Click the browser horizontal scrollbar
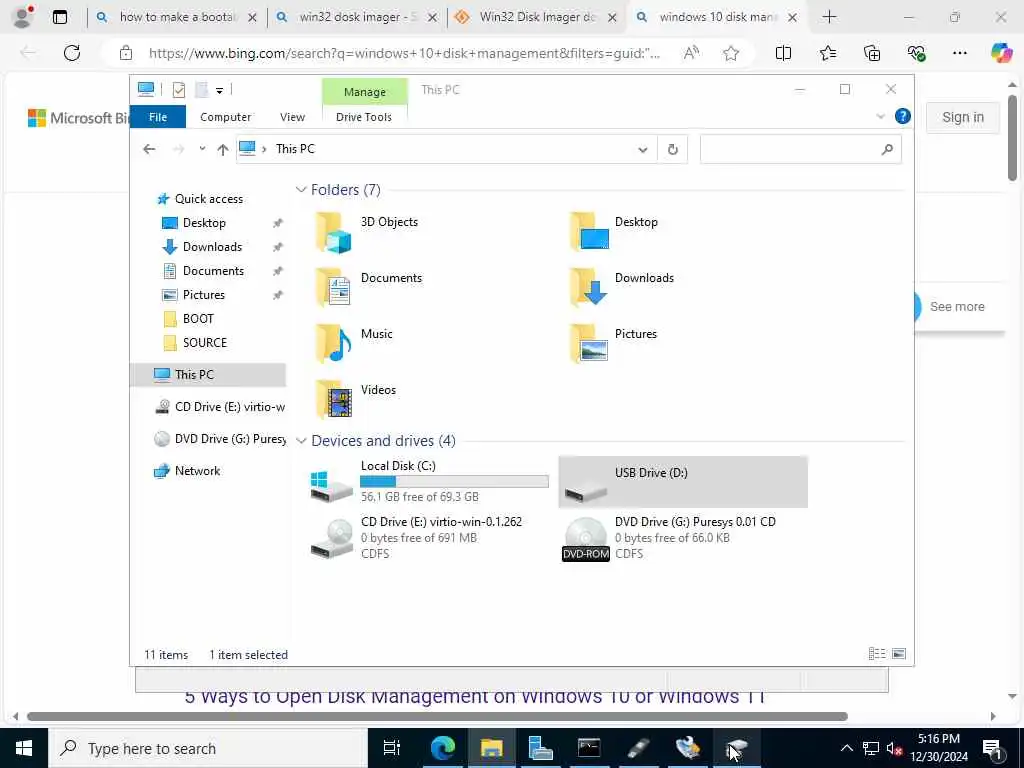 [438, 716]
